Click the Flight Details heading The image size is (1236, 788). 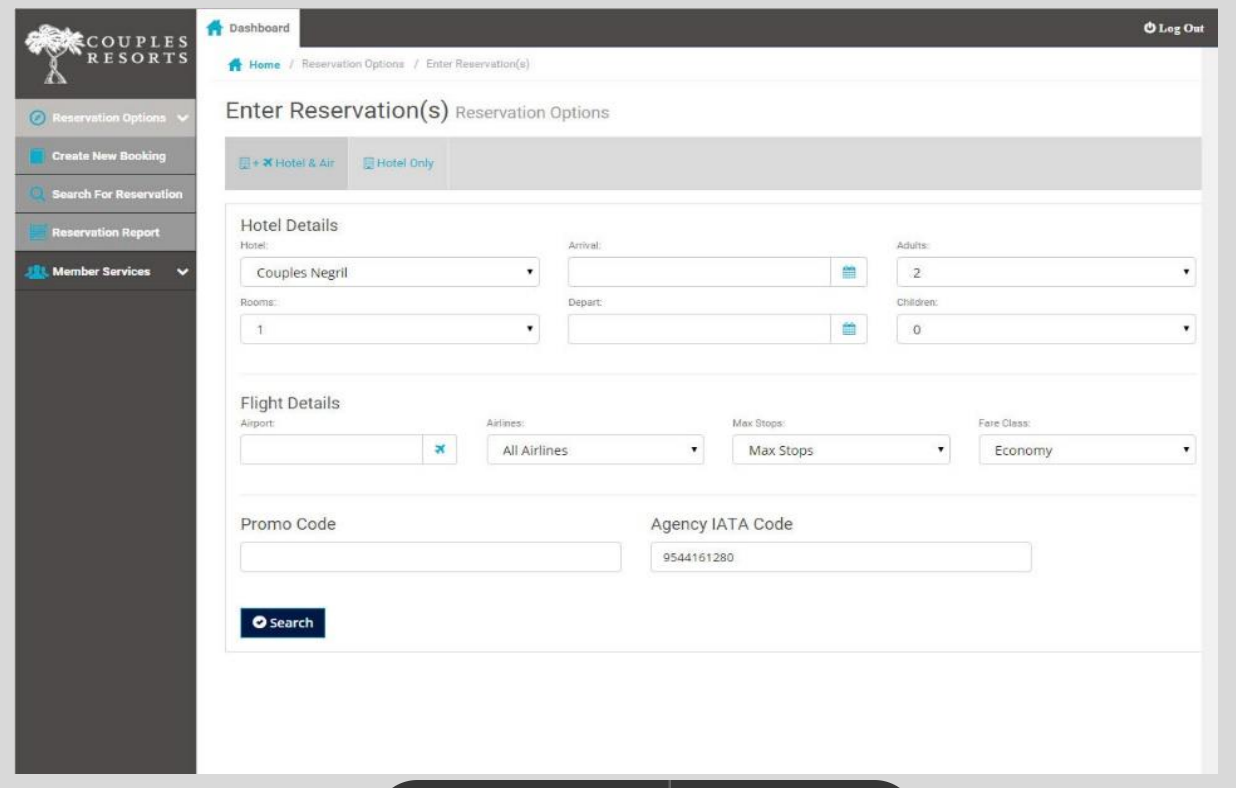click(x=290, y=403)
